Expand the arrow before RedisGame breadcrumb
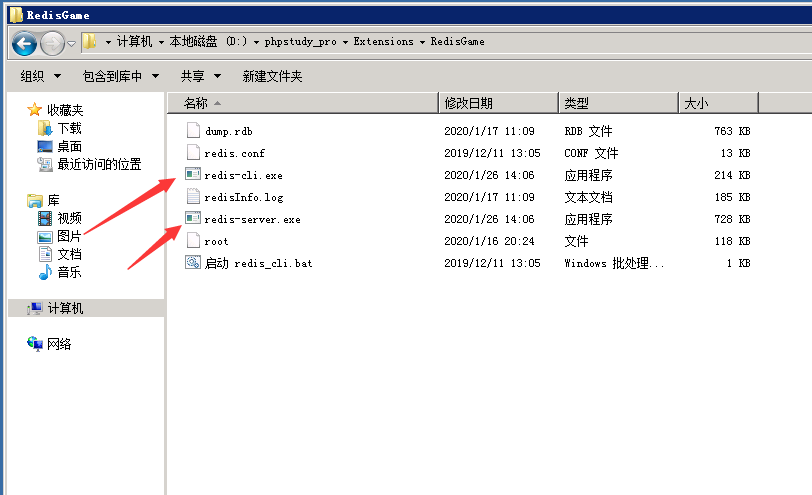The image size is (812, 495). [423, 42]
